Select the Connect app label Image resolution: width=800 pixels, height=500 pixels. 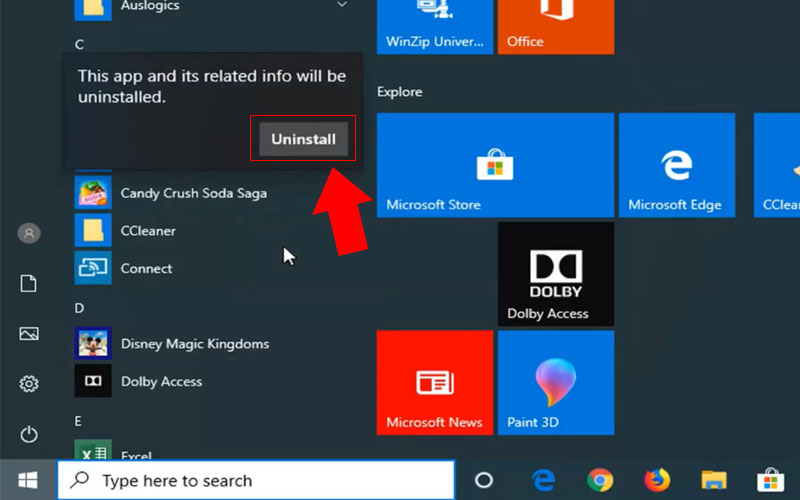(146, 268)
